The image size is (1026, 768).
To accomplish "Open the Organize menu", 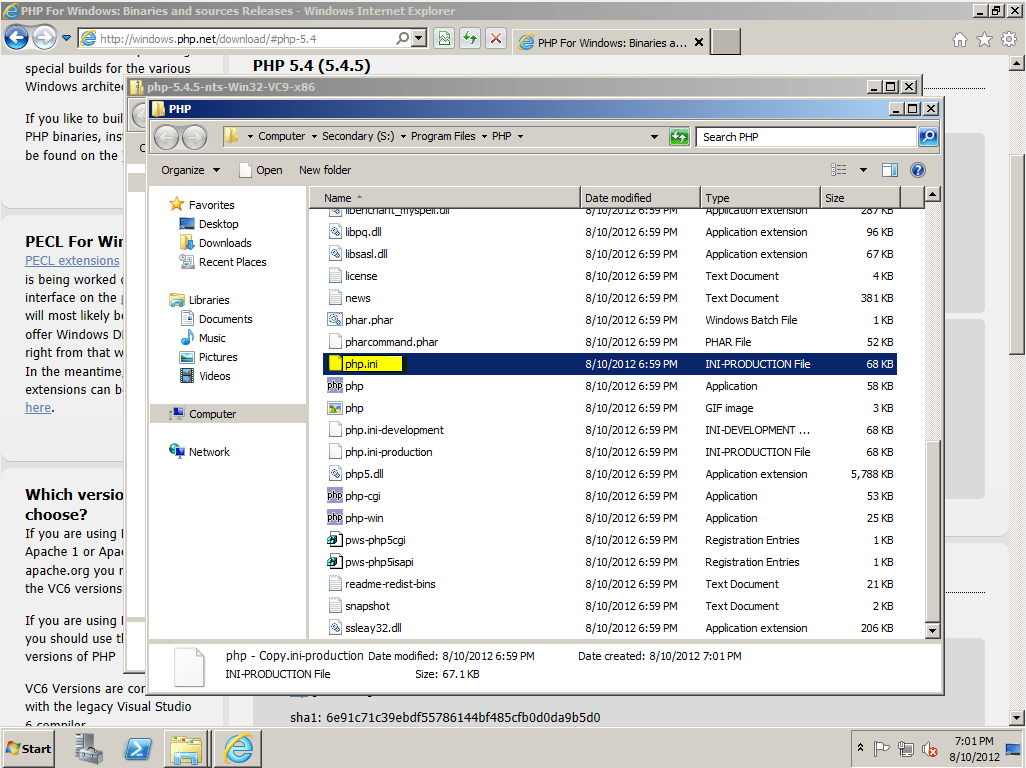I will tap(190, 170).
